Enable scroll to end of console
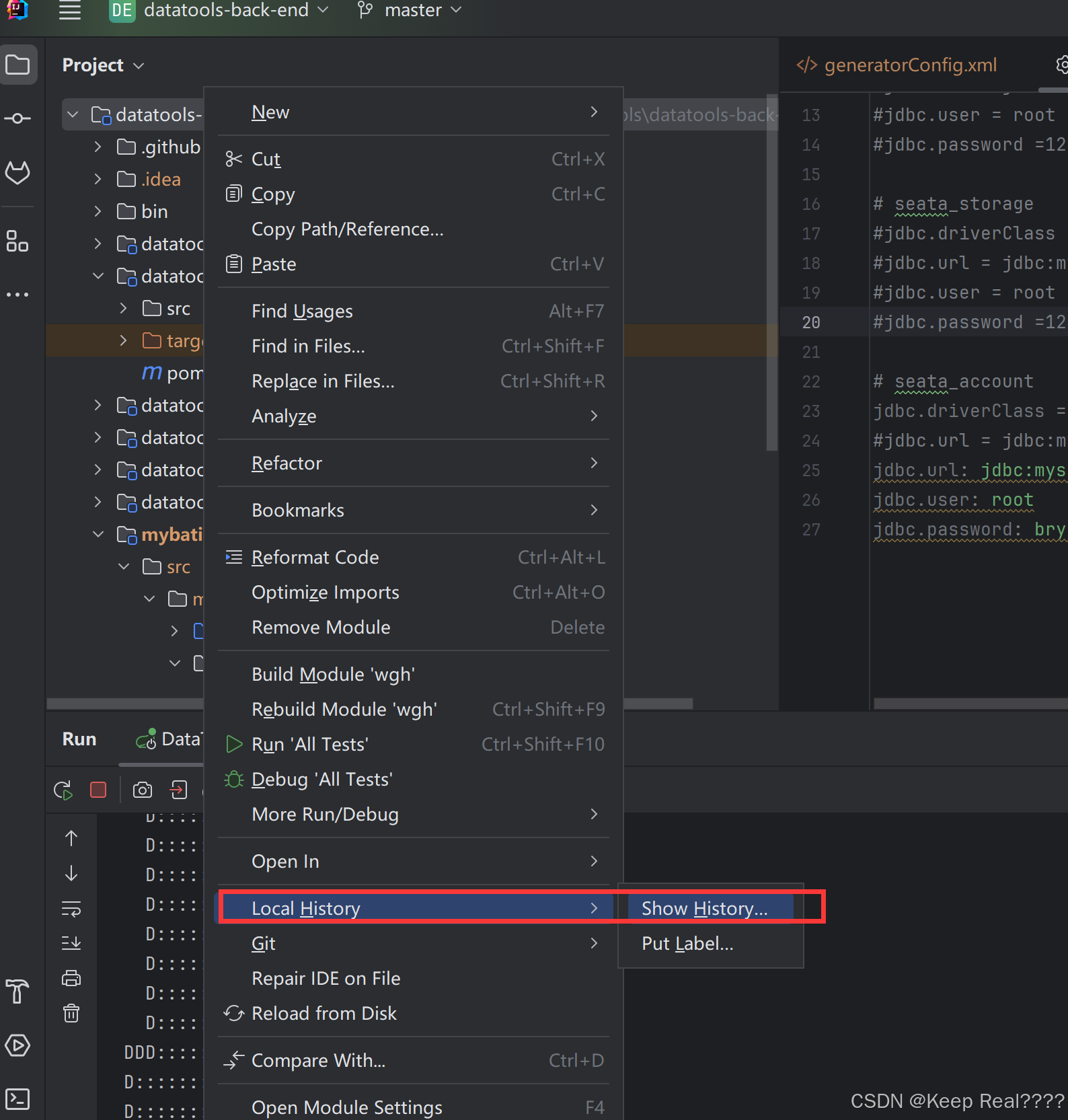 click(x=71, y=943)
